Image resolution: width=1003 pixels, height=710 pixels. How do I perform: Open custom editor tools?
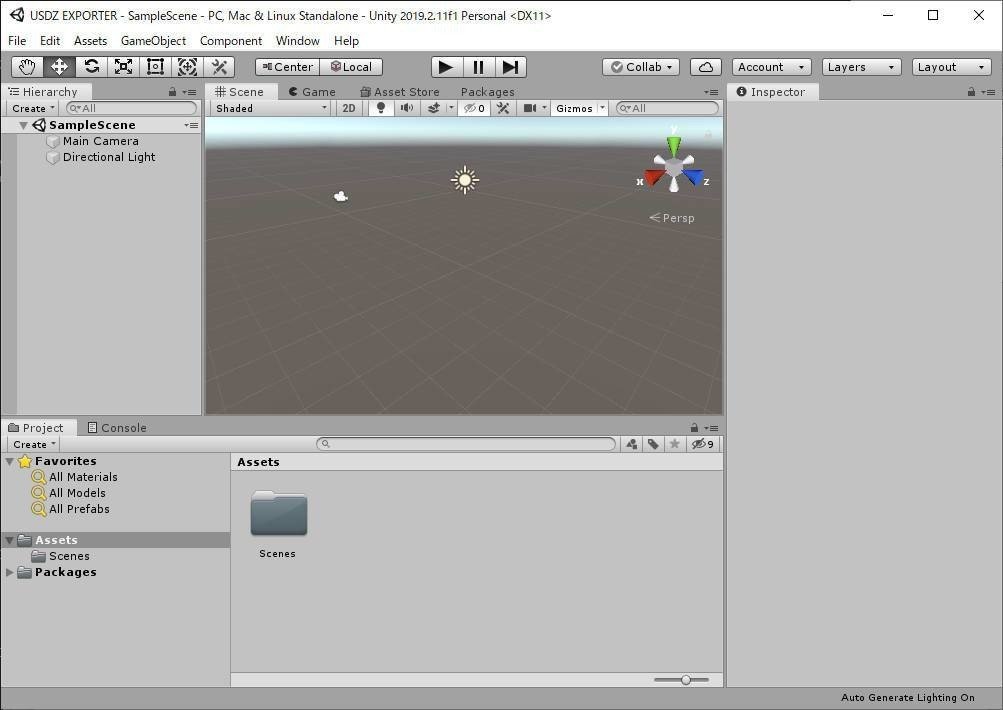219,67
